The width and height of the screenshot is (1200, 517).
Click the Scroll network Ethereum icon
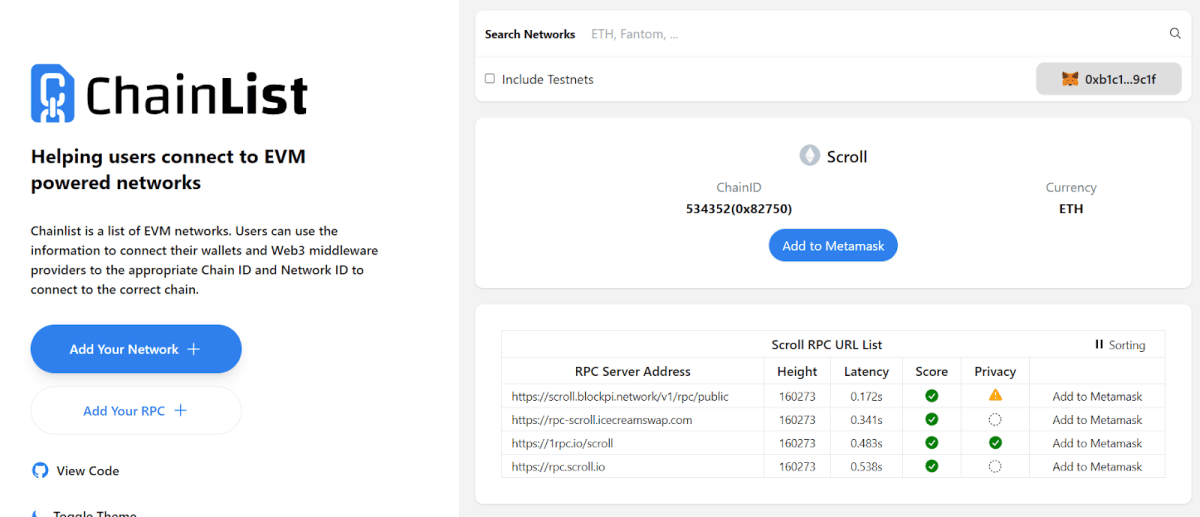(809, 156)
